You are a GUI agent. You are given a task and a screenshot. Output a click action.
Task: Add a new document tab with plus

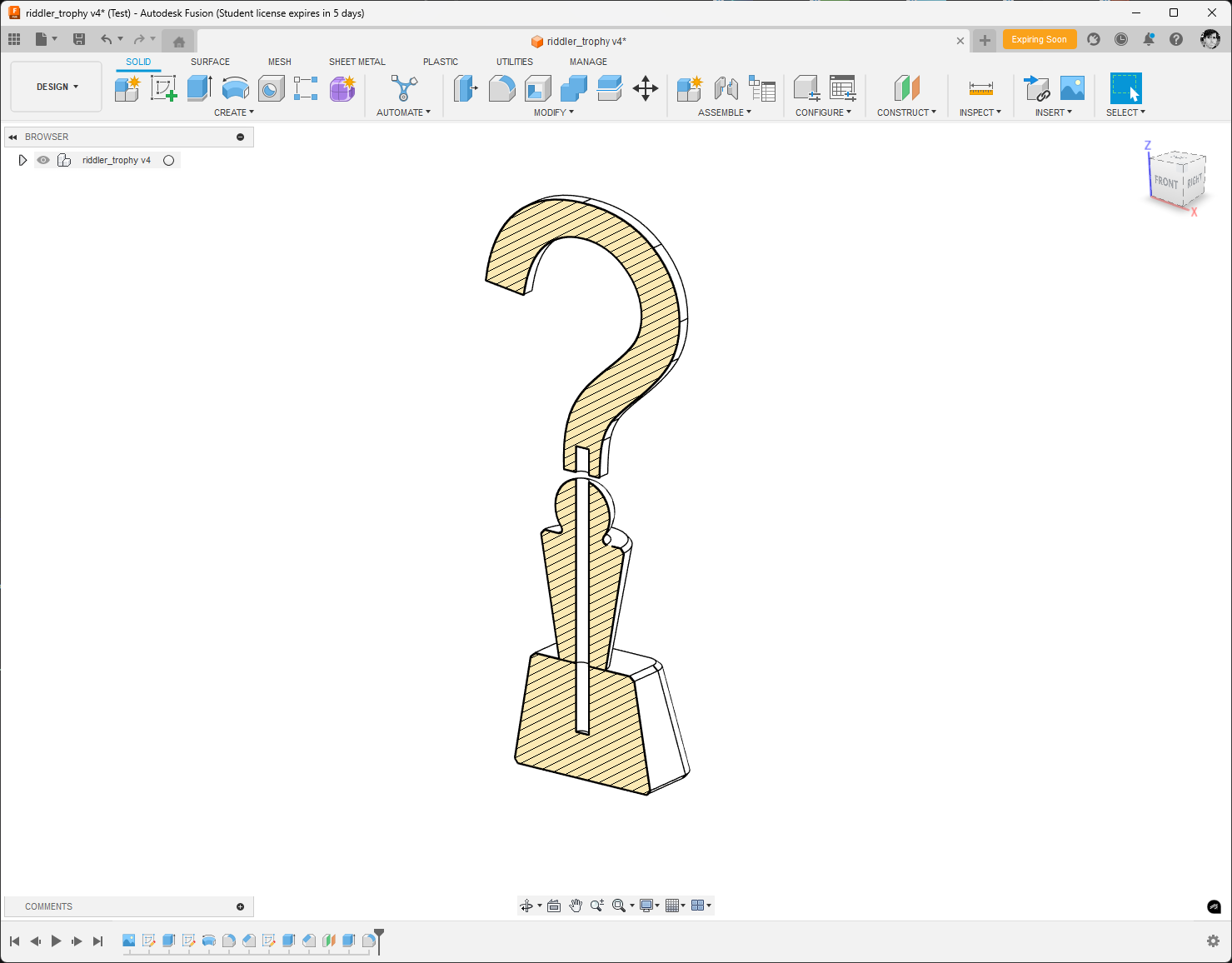point(985,40)
